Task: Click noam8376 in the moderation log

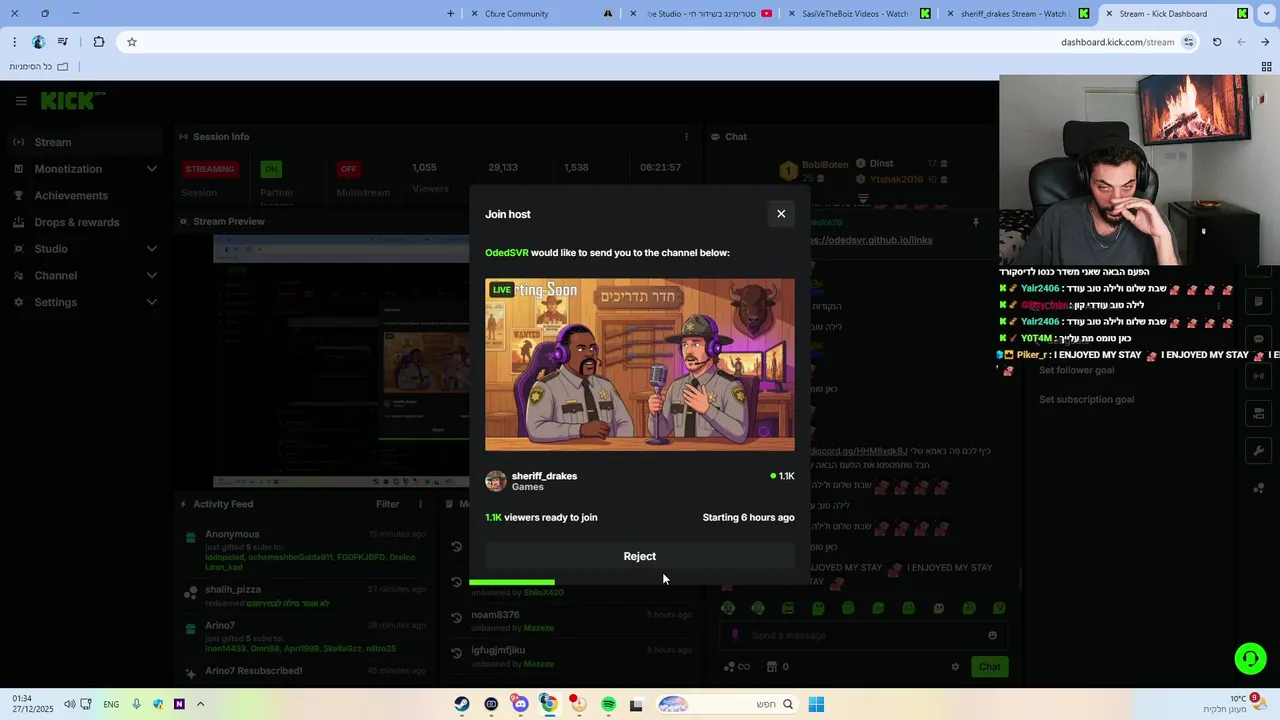Action: tap(495, 615)
